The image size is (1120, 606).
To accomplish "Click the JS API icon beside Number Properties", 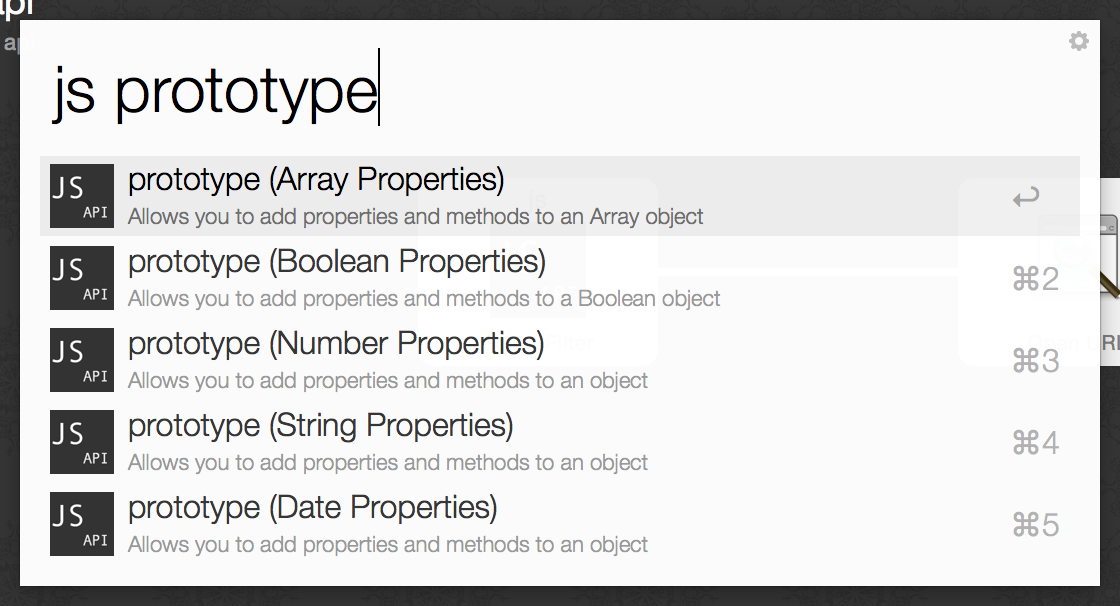I will tap(82, 360).
